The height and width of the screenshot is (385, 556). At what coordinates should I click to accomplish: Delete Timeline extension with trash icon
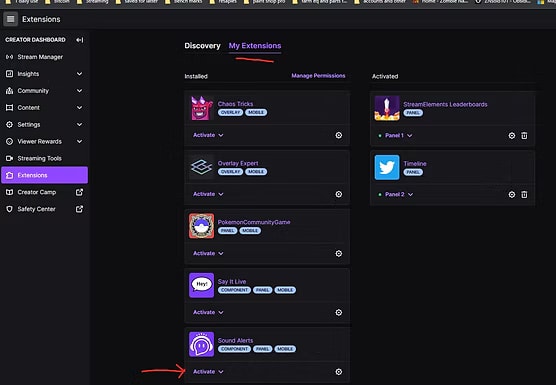pyautogui.click(x=524, y=195)
